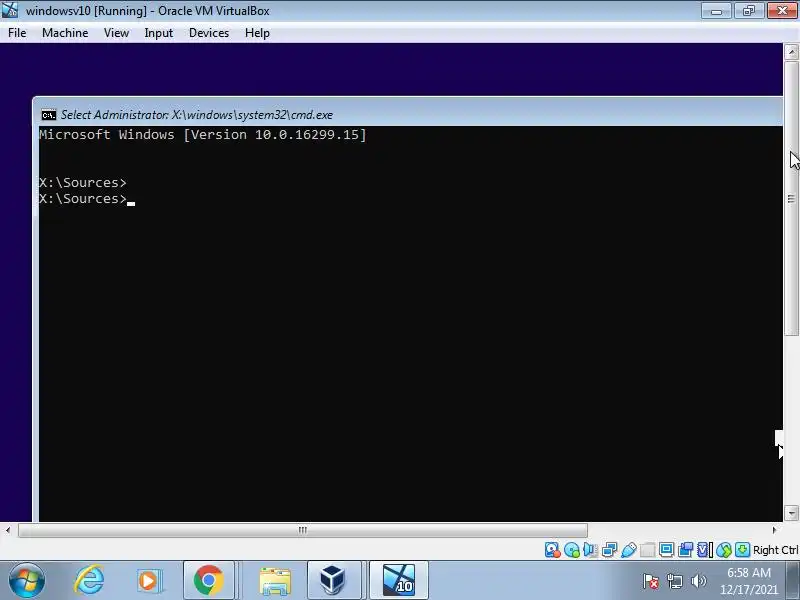Click the VirtualBox window title icon

pyautogui.click(x=10, y=10)
